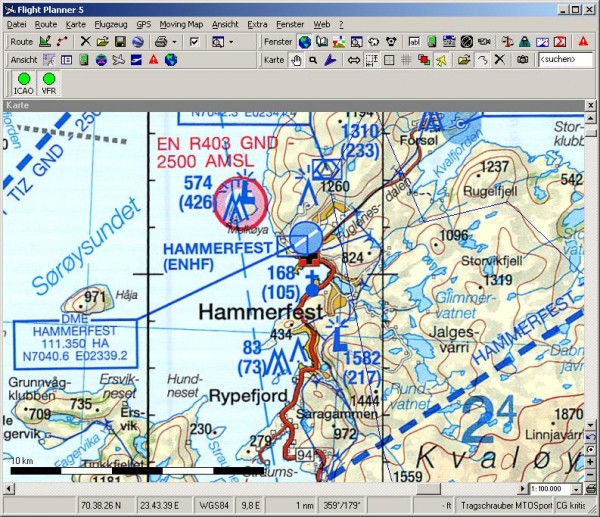Click the list view icon in Ansicht toolbar

coord(66,60)
